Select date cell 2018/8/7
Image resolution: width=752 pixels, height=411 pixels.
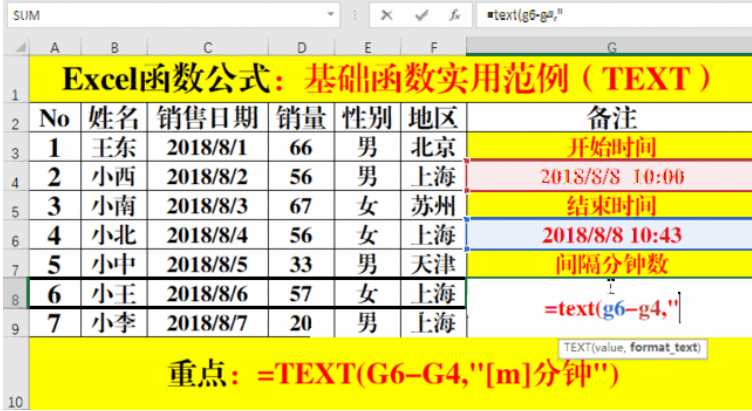[x=208, y=323]
